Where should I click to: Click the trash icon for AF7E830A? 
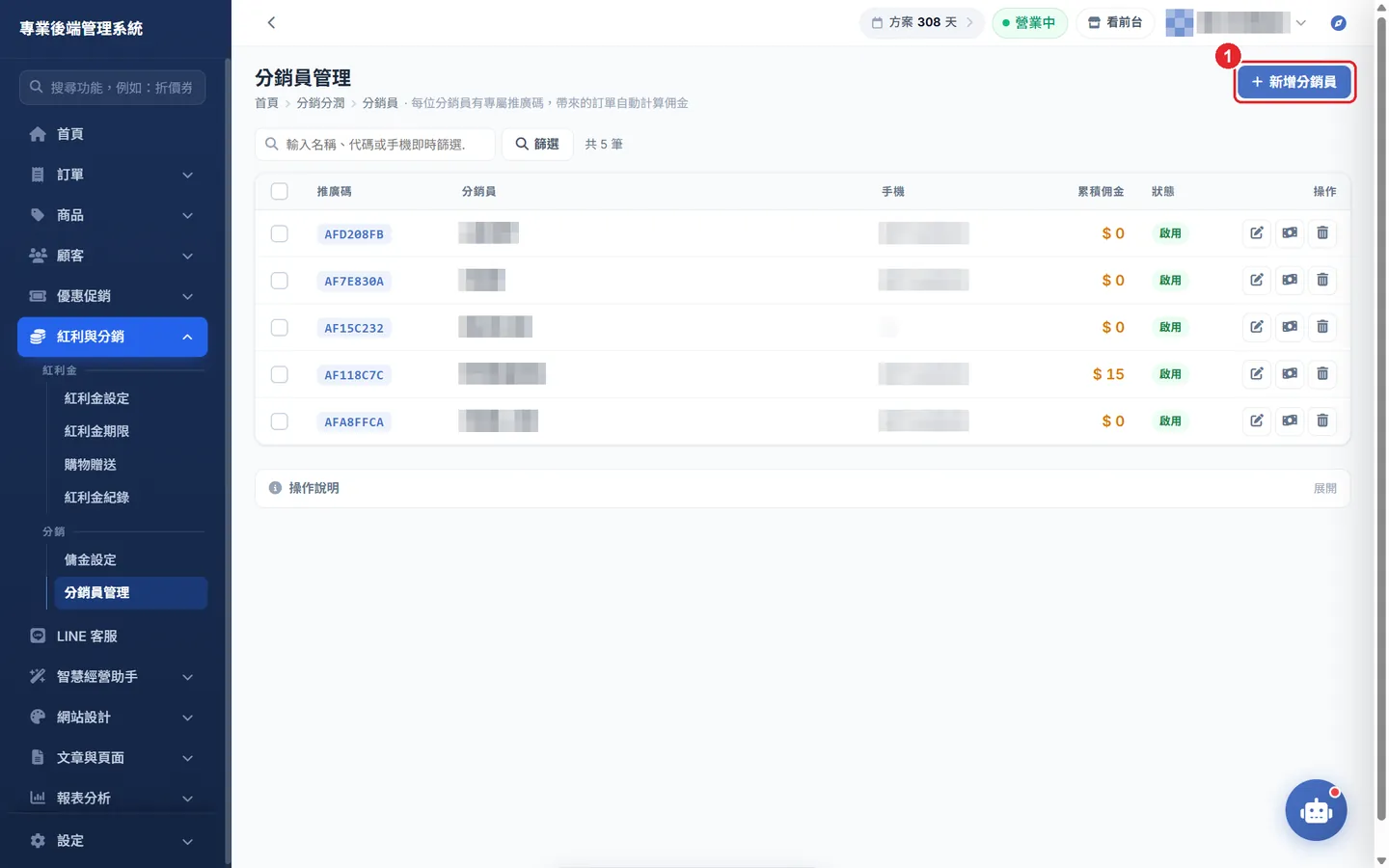pyautogui.click(x=1322, y=280)
